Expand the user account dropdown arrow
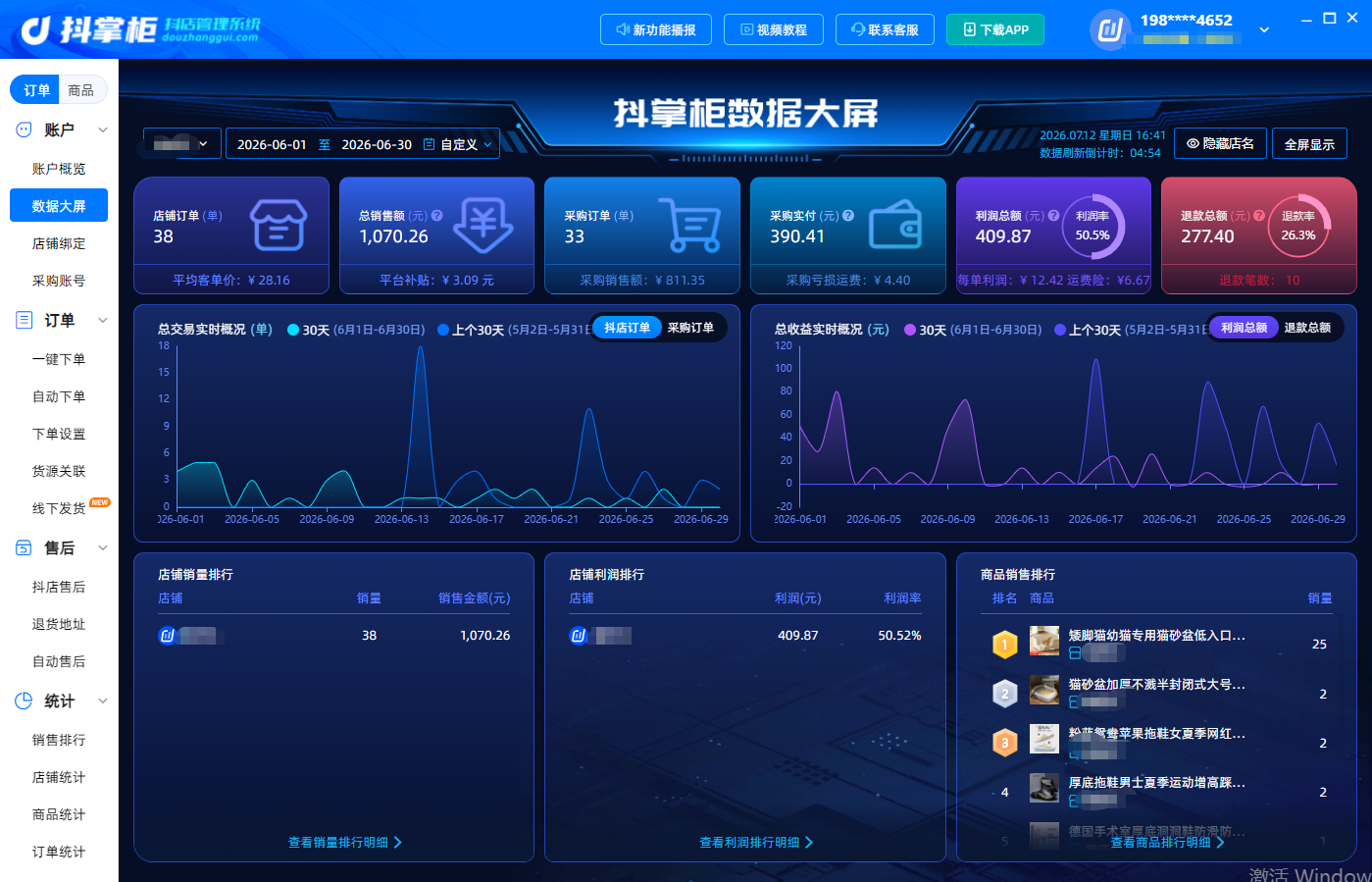1372x882 pixels. (1264, 29)
